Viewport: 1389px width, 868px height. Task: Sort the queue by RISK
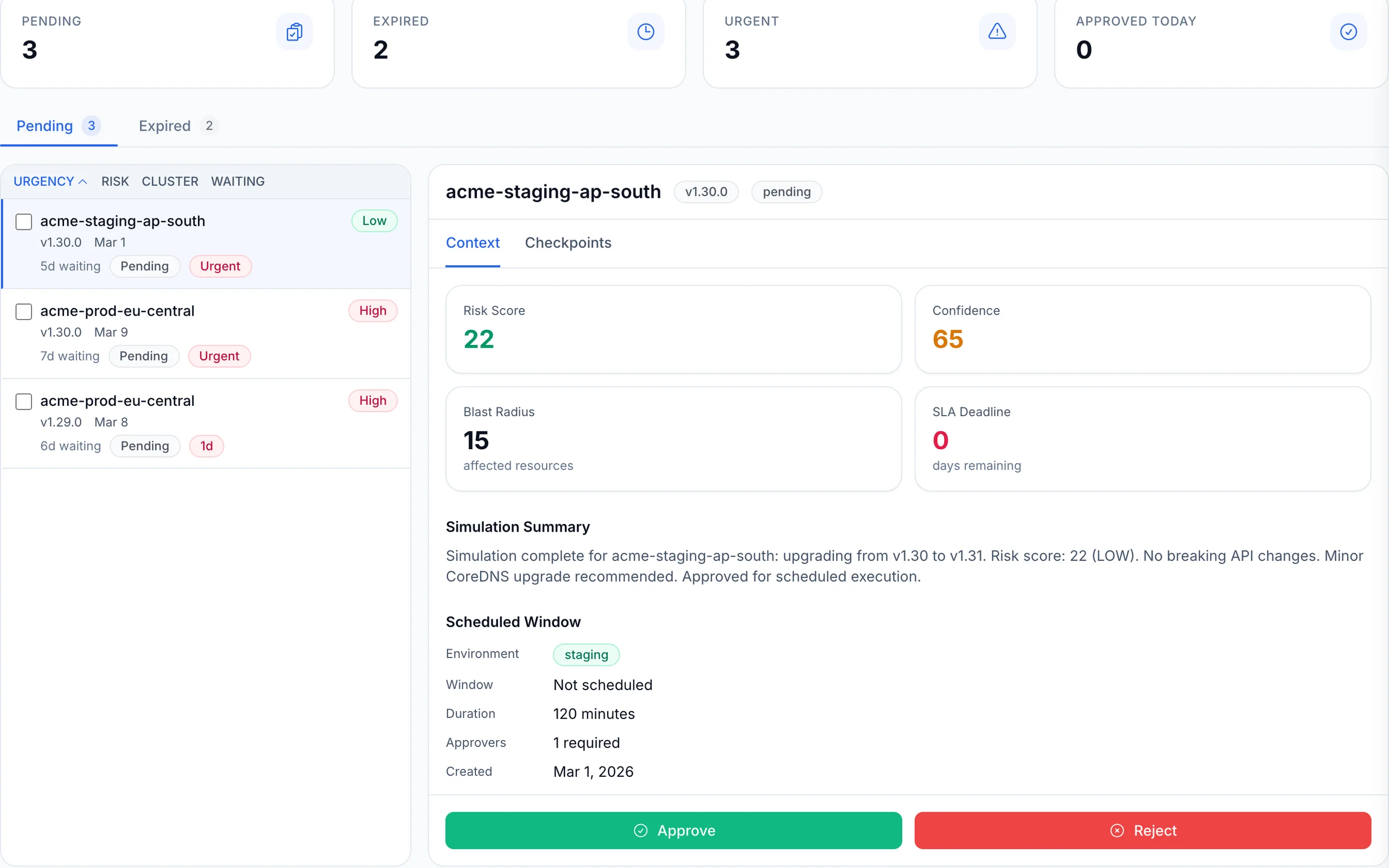coord(115,181)
